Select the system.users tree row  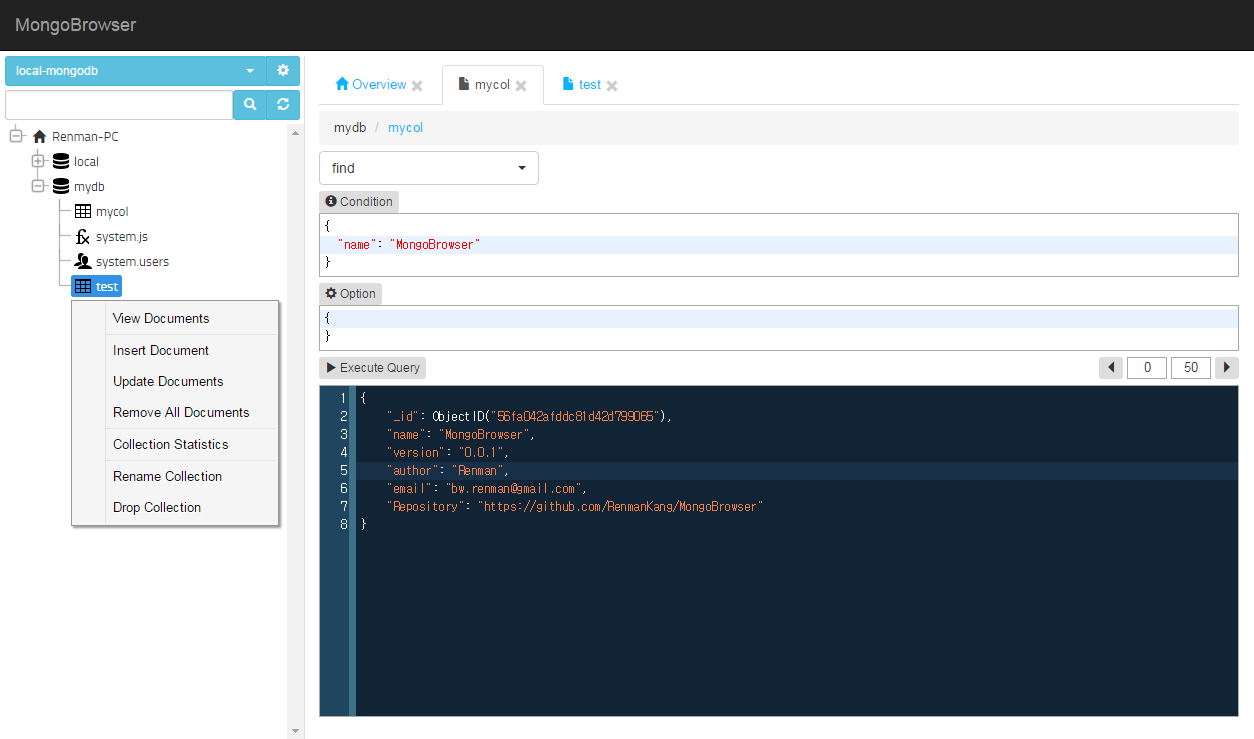click(132, 262)
